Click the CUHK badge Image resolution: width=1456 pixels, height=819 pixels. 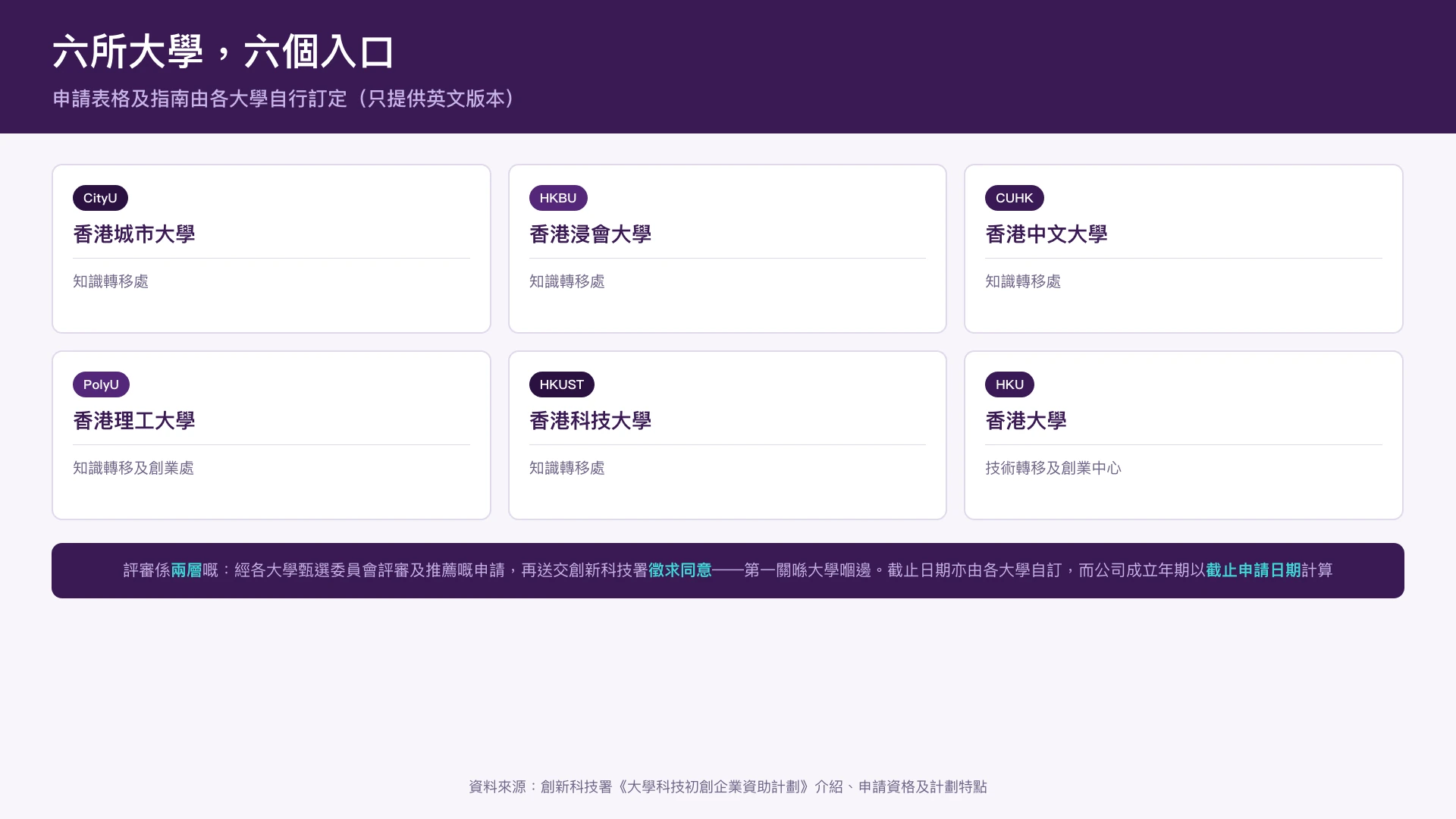point(1014,198)
